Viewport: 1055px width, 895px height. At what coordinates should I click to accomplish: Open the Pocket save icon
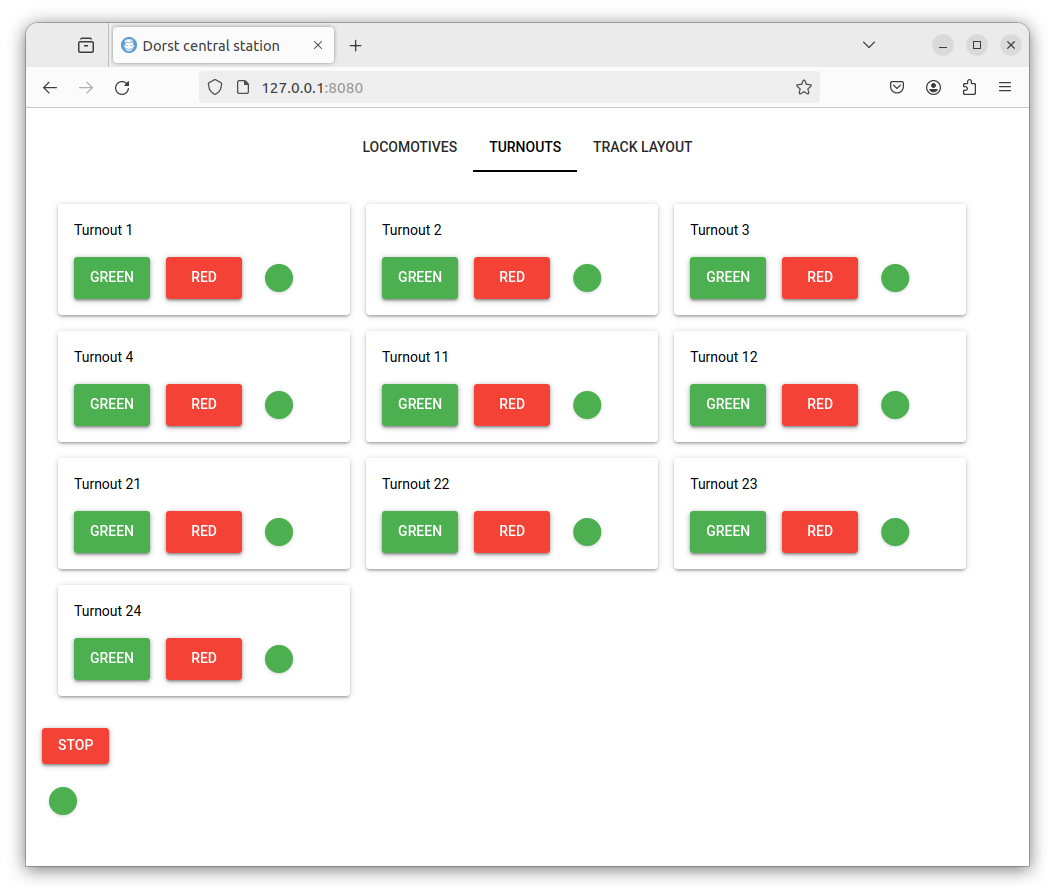click(x=897, y=88)
